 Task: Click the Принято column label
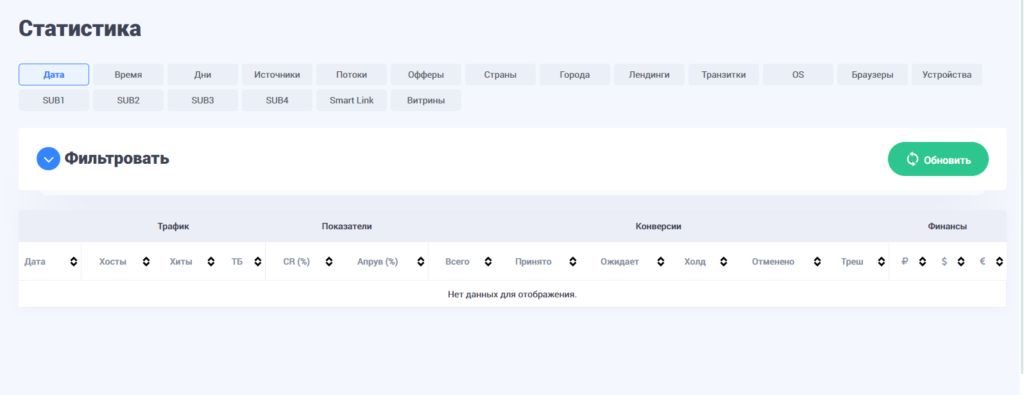coord(533,262)
